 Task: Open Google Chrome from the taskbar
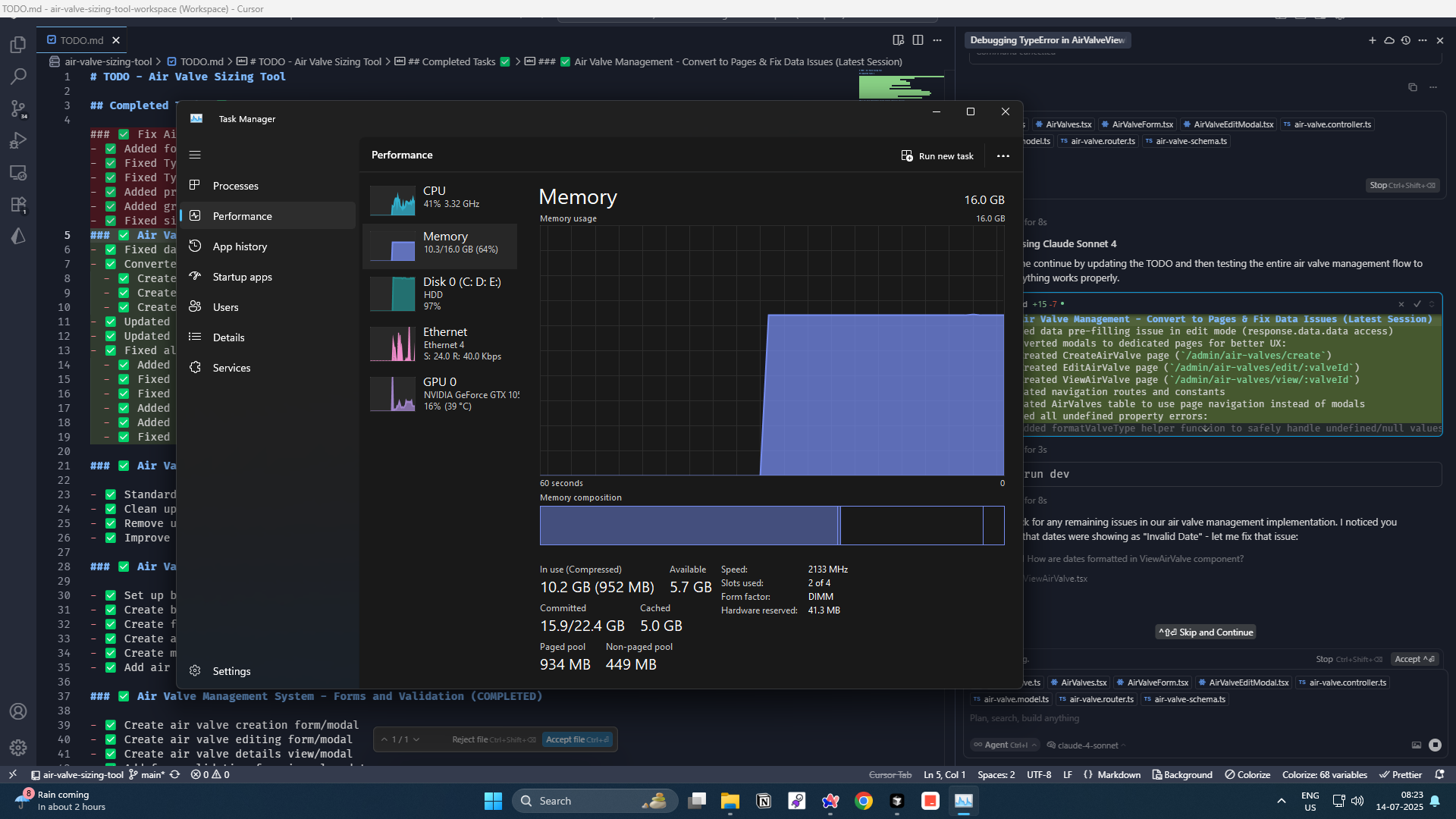click(x=863, y=801)
